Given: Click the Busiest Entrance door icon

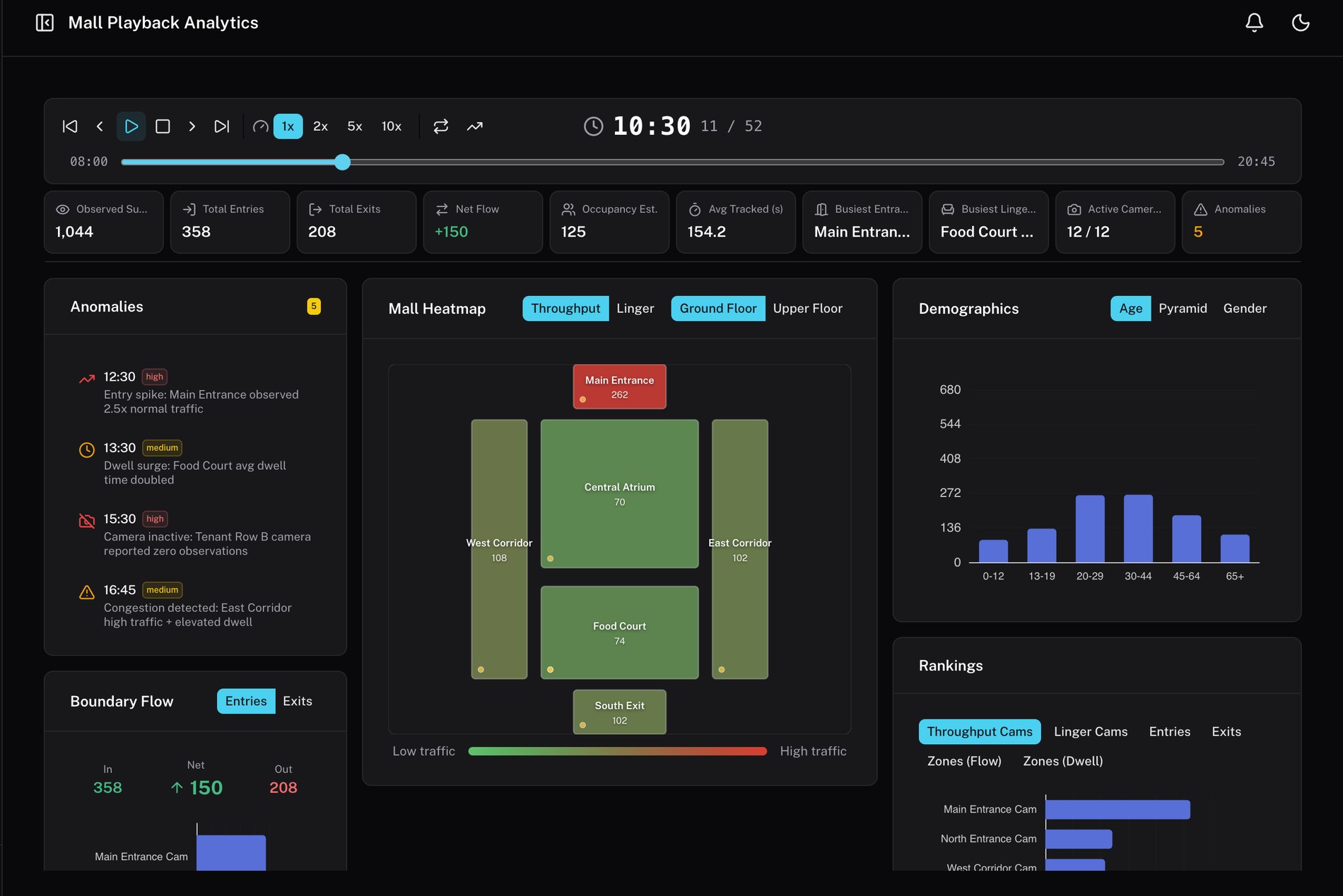Looking at the screenshot, I should pyautogui.click(x=821, y=209).
